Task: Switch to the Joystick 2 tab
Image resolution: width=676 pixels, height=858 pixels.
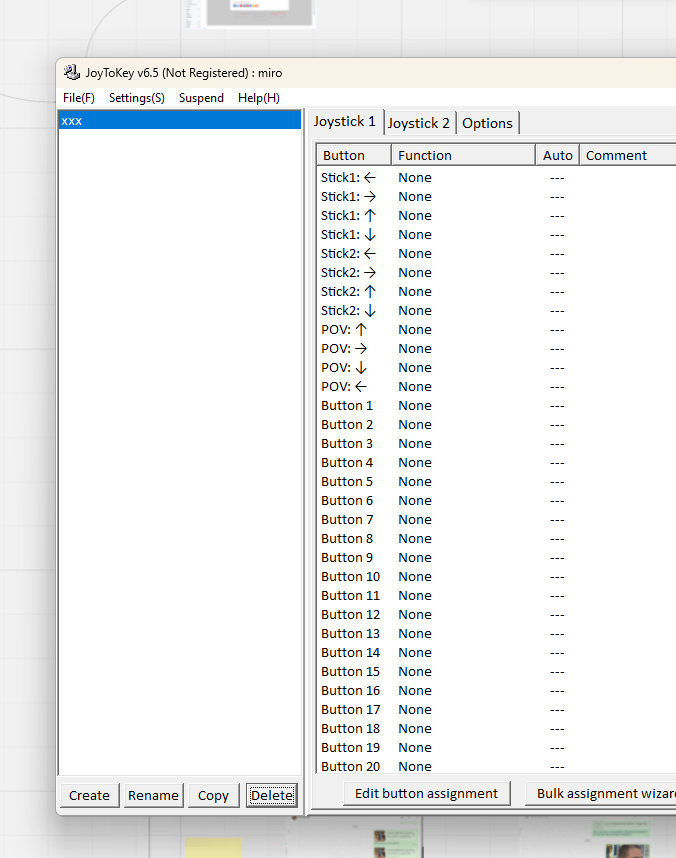Action: pyautogui.click(x=419, y=123)
